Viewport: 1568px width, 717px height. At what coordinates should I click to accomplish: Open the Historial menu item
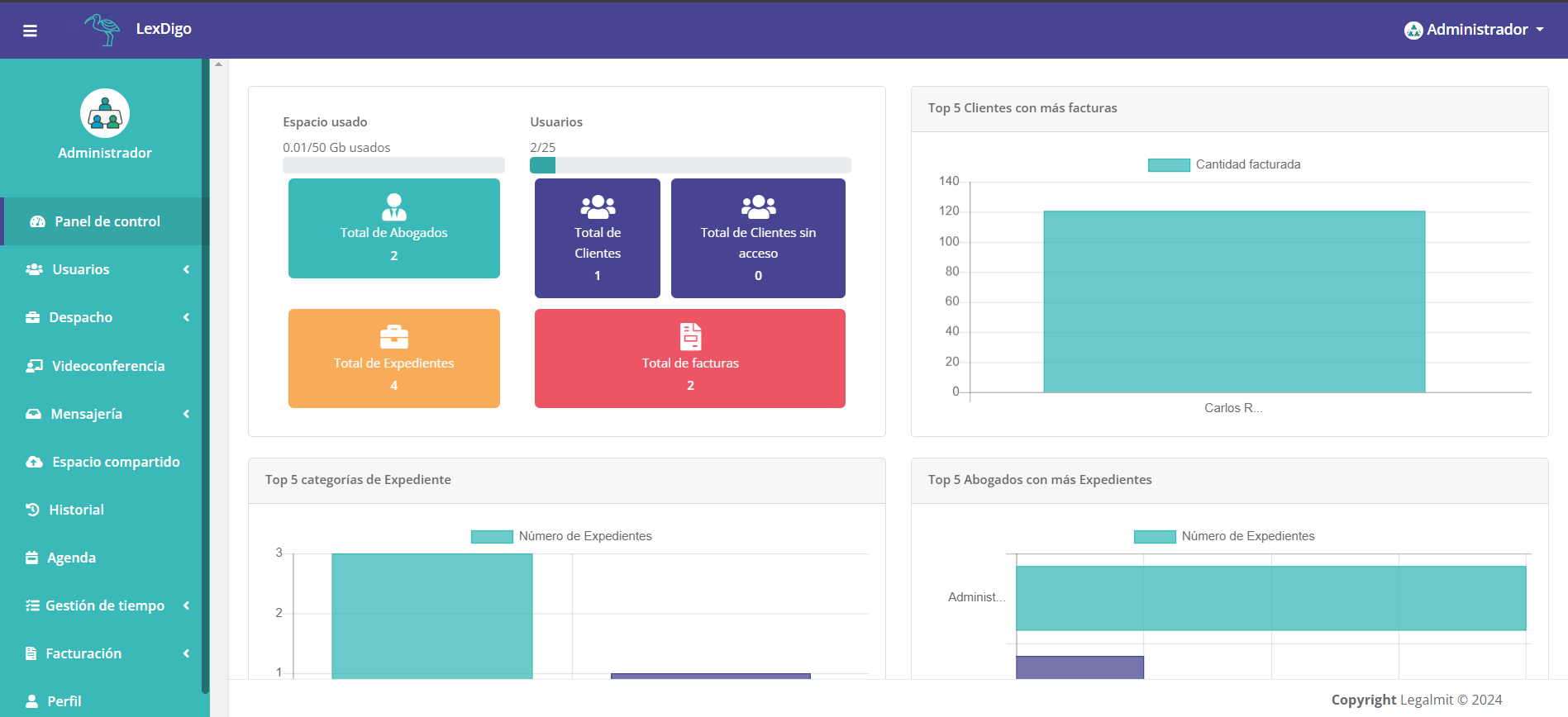[105, 510]
